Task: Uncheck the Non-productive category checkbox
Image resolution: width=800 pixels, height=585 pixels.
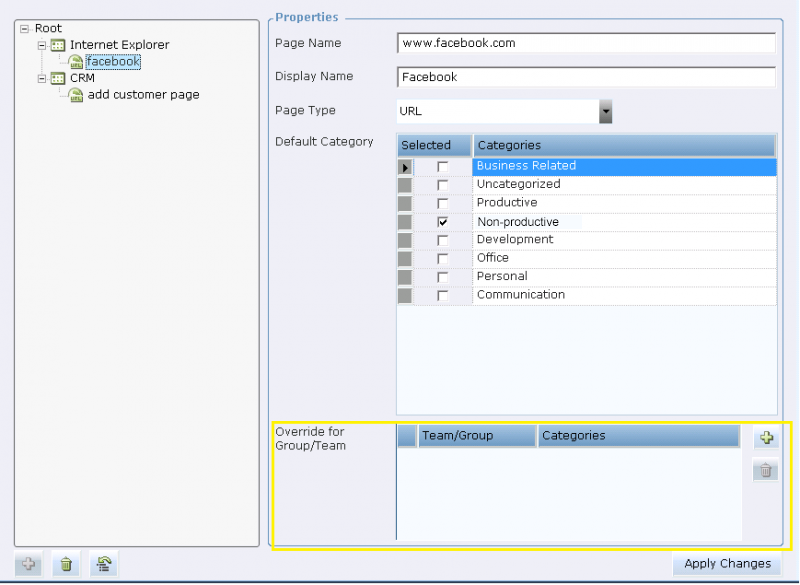Action: (442, 222)
